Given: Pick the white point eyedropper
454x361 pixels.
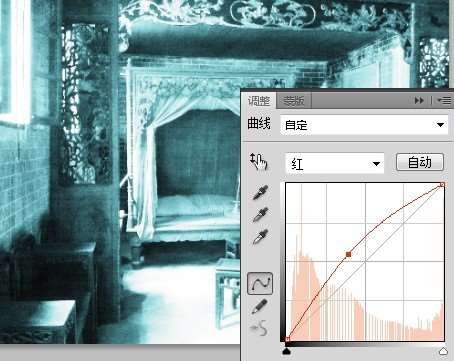Looking at the screenshot, I should pyautogui.click(x=260, y=237).
